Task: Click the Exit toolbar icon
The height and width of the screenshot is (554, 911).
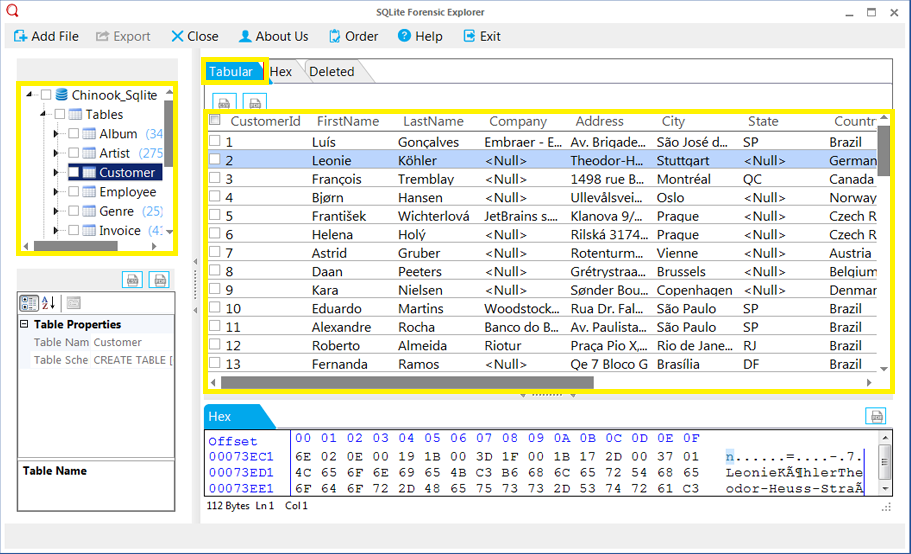Action: 469,36
